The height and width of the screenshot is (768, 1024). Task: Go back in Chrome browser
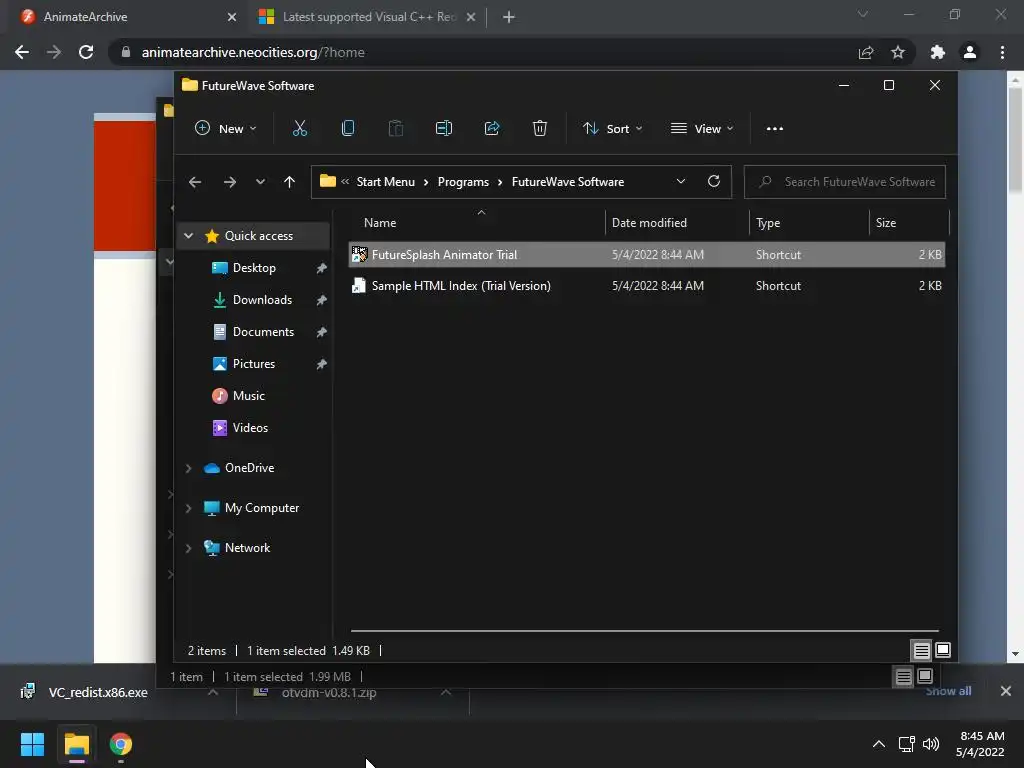pyautogui.click(x=22, y=52)
